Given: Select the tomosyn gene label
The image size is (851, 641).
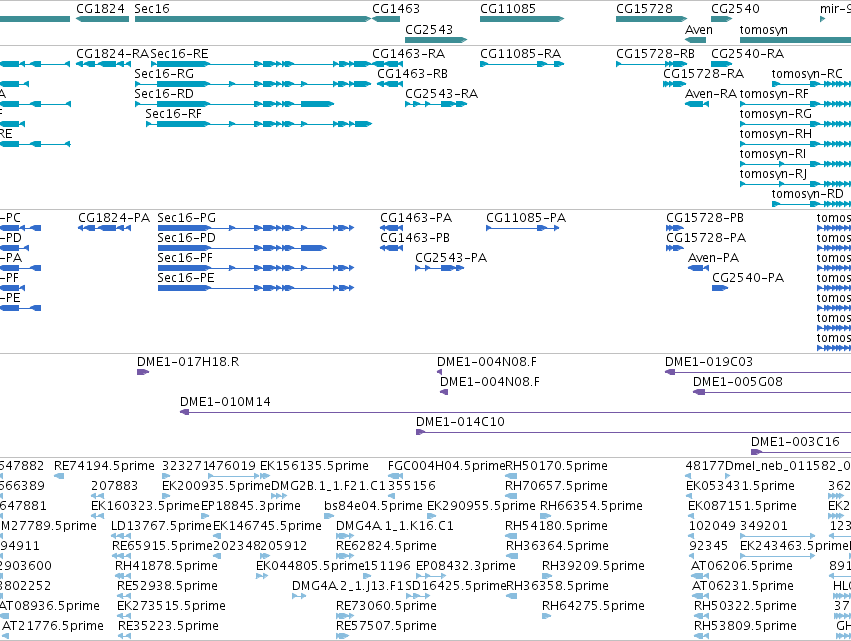Looking at the screenshot, I should pos(763,30).
